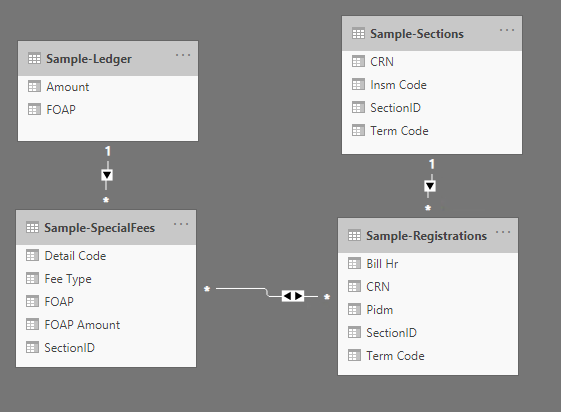The width and height of the screenshot is (561, 412).
Task: Click the column icon beside Fee Type
Action: 32,278
